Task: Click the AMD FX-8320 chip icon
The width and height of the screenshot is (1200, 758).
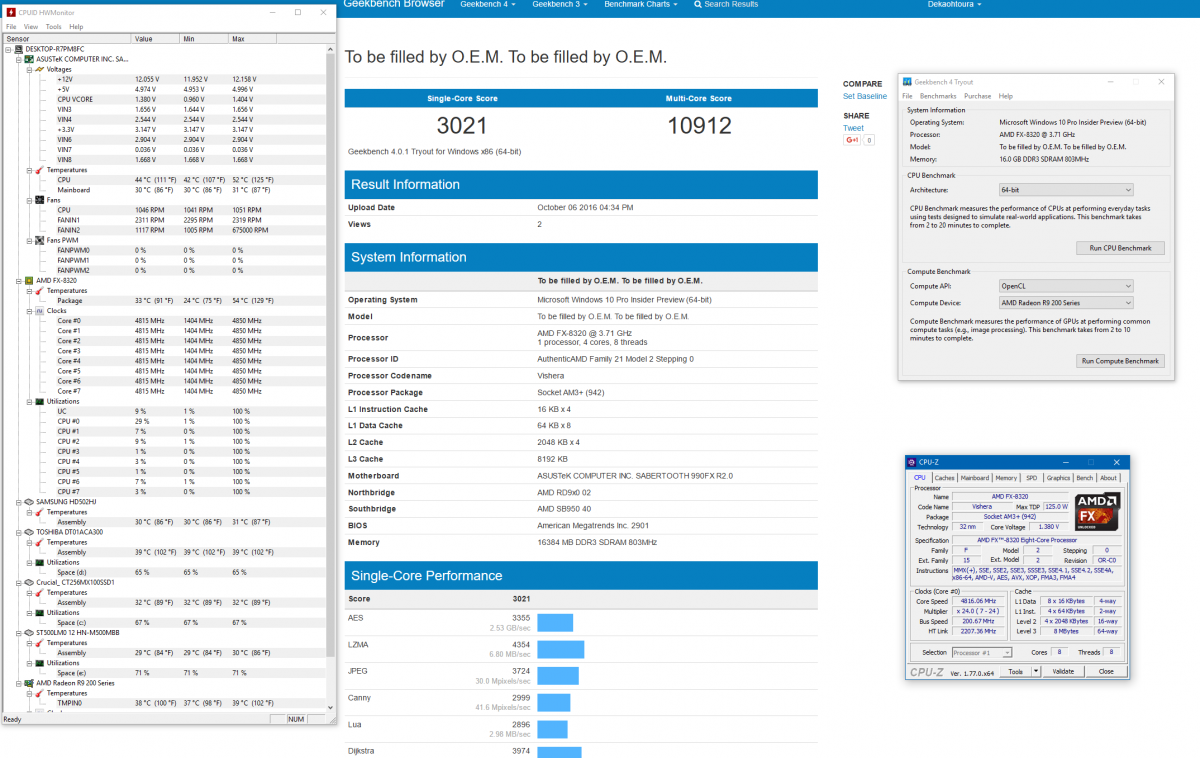Action: (29, 280)
